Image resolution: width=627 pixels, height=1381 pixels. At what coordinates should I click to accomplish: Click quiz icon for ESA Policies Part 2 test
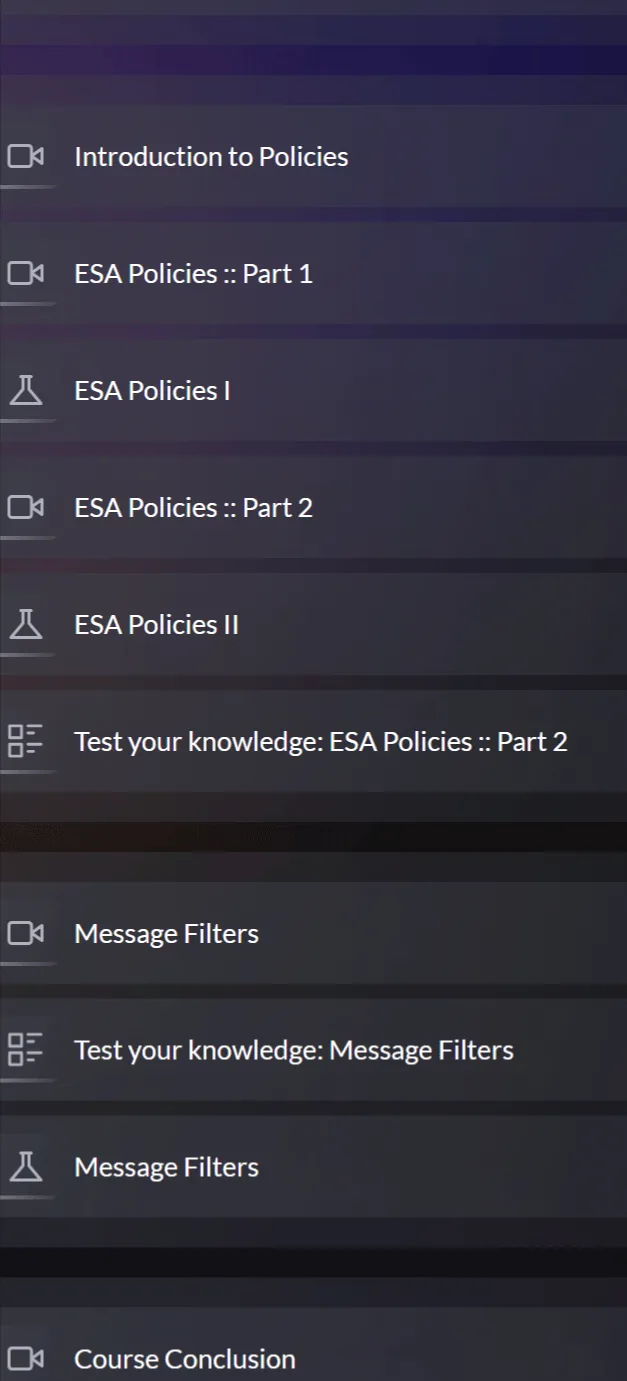[x=26, y=742]
